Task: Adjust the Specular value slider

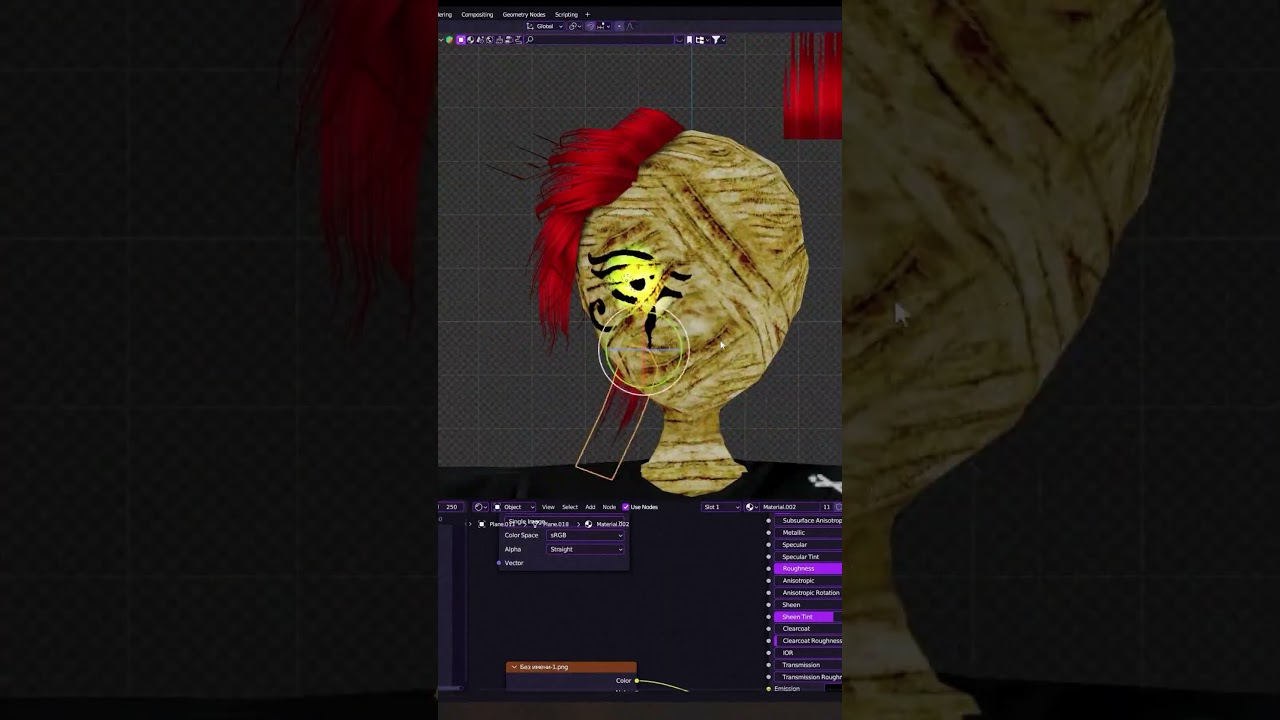Action: [809, 545]
